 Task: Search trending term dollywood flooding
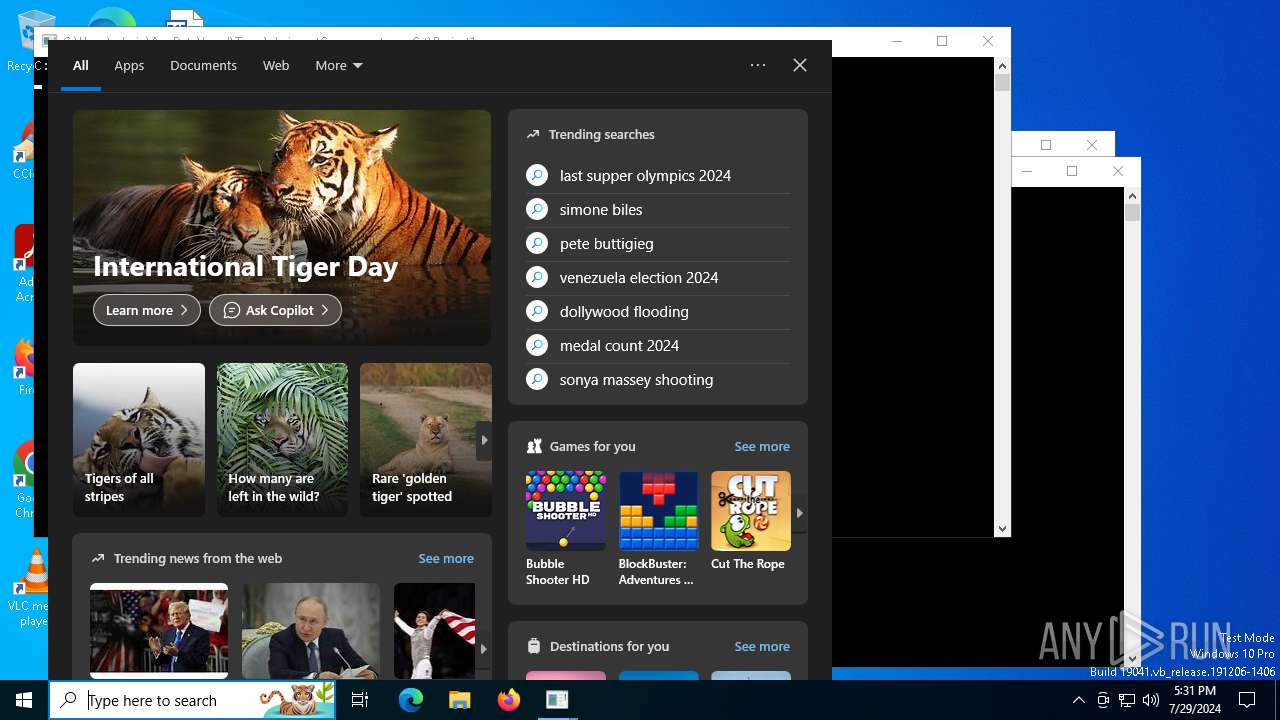(658, 311)
